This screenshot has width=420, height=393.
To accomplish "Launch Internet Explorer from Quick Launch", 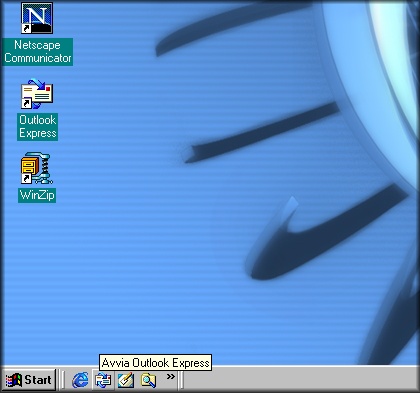I will tap(80, 380).
